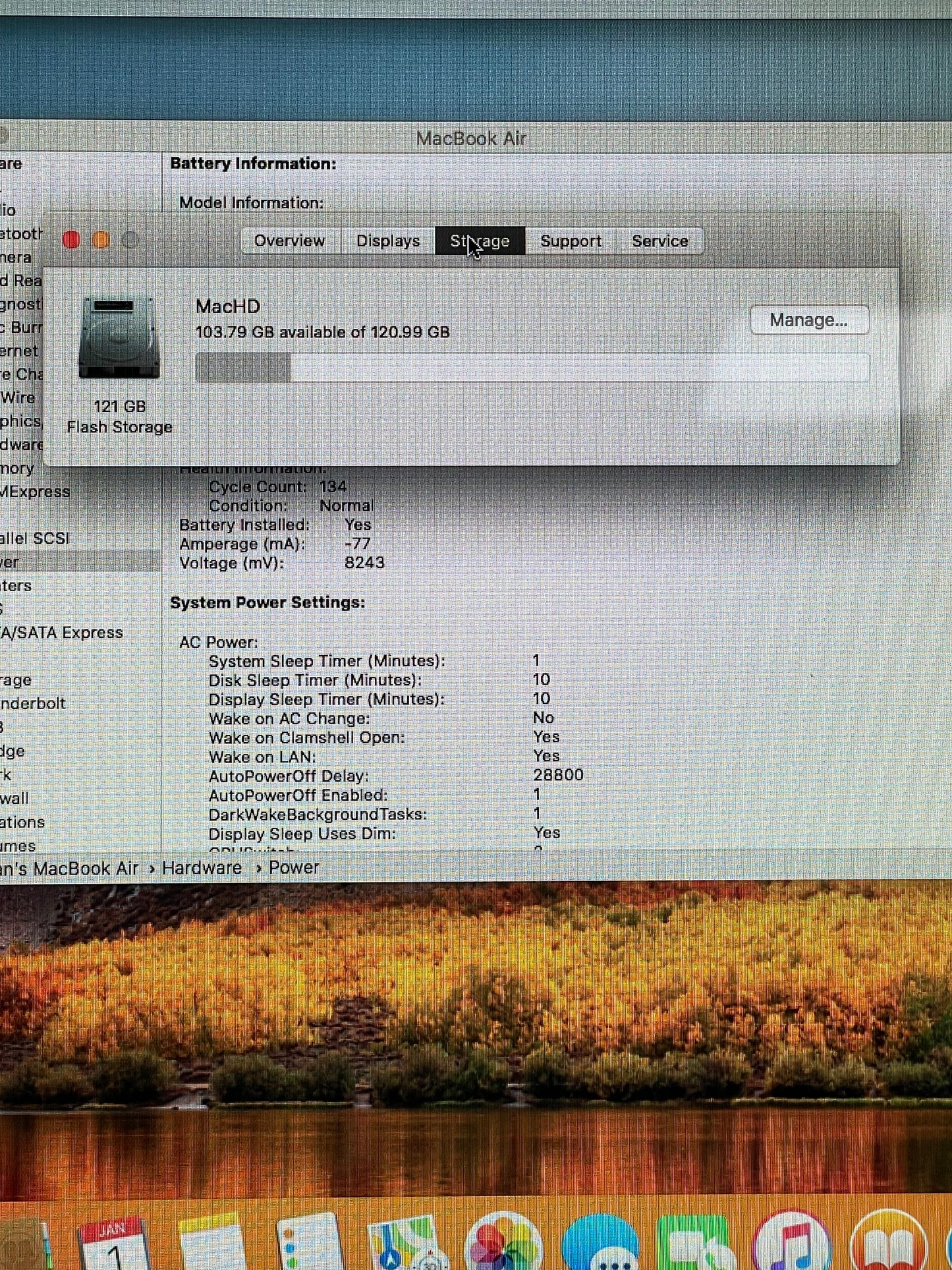Click the Cycle Count value 134

pos(333,487)
